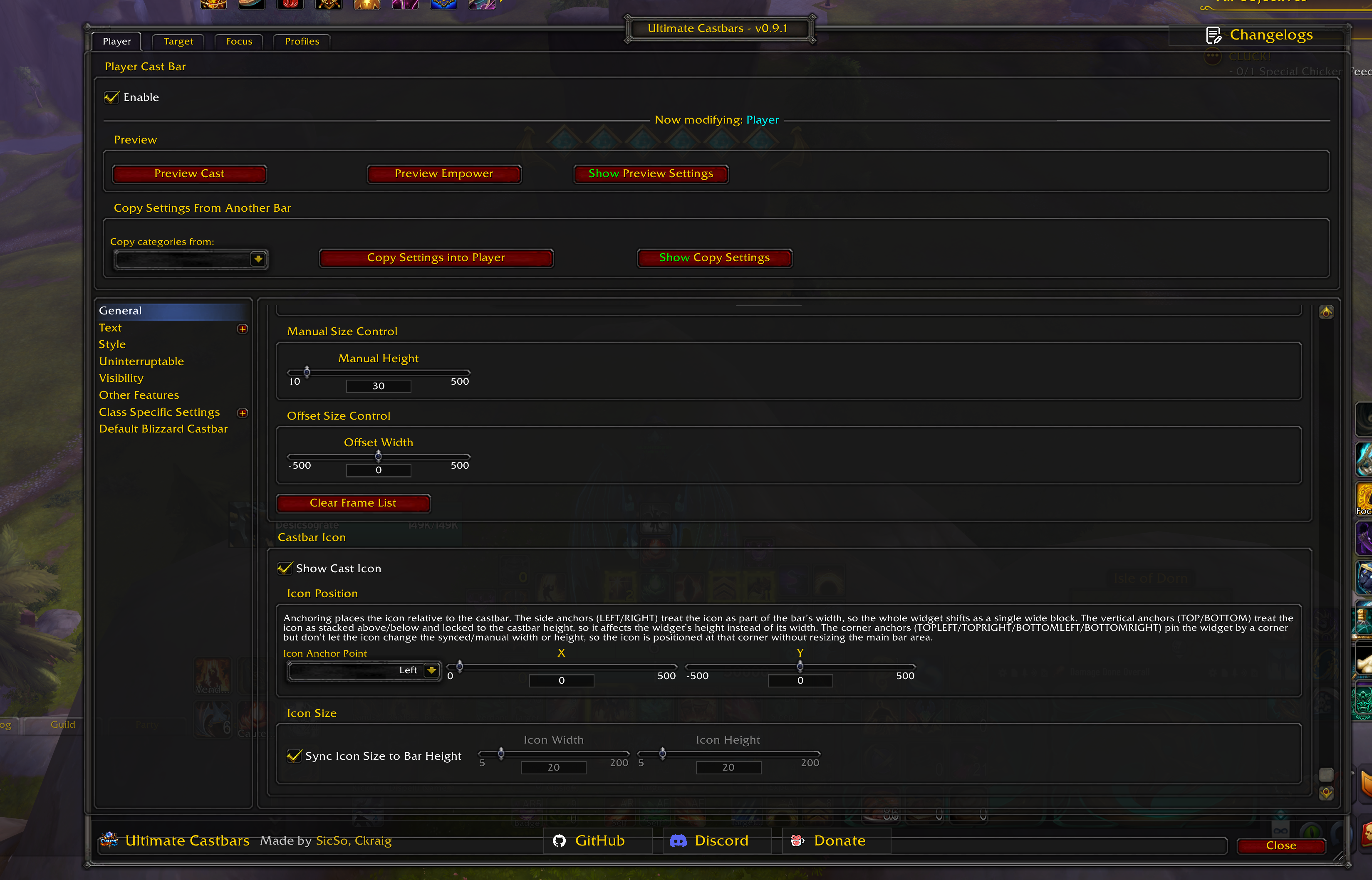The height and width of the screenshot is (880, 1372).
Task: Uncheck Show Cast Icon
Action: pos(285,568)
